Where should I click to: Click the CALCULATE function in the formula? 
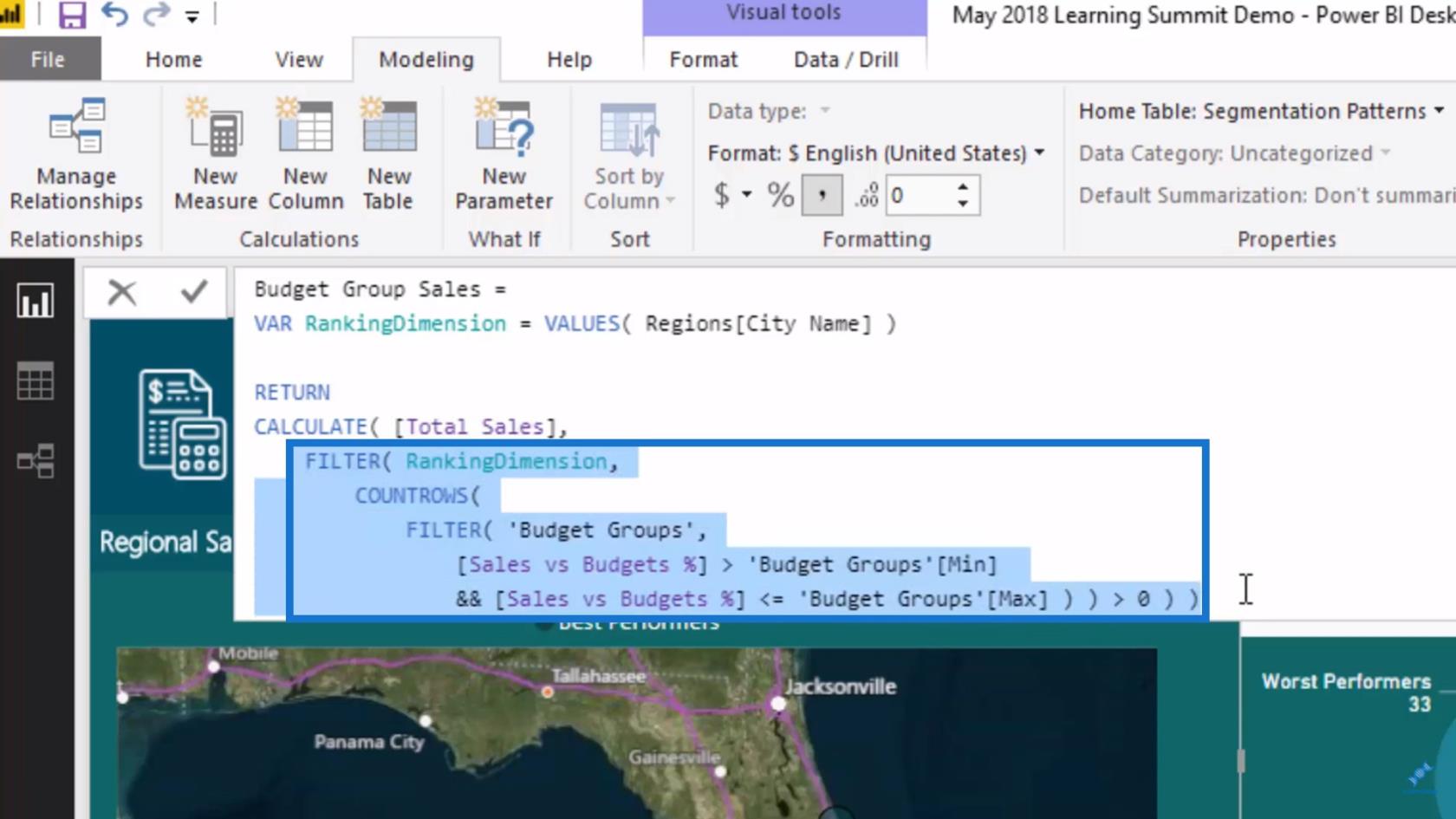click(310, 426)
